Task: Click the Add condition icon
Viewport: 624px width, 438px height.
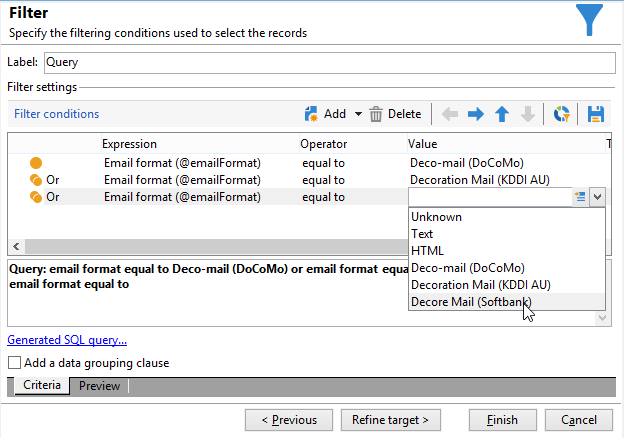Action: (x=311, y=114)
